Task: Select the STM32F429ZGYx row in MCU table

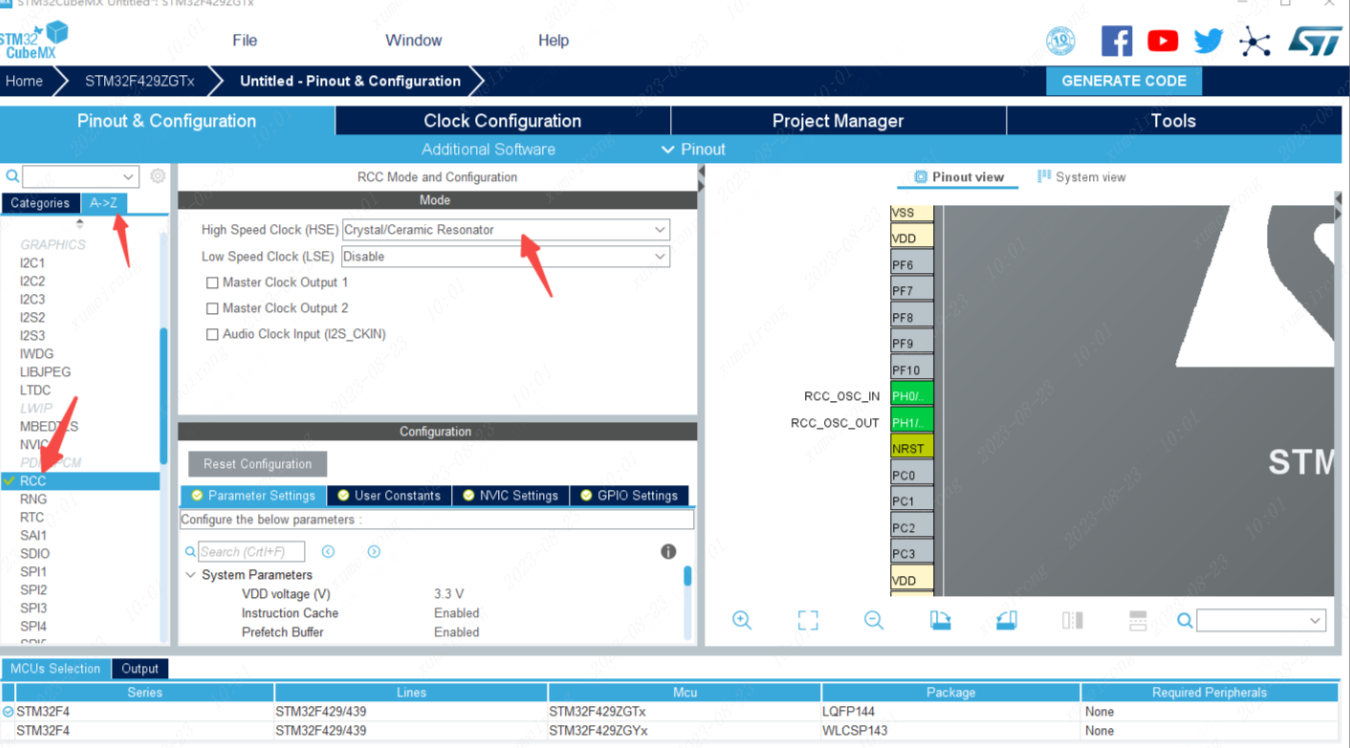Action: pos(670,730)
